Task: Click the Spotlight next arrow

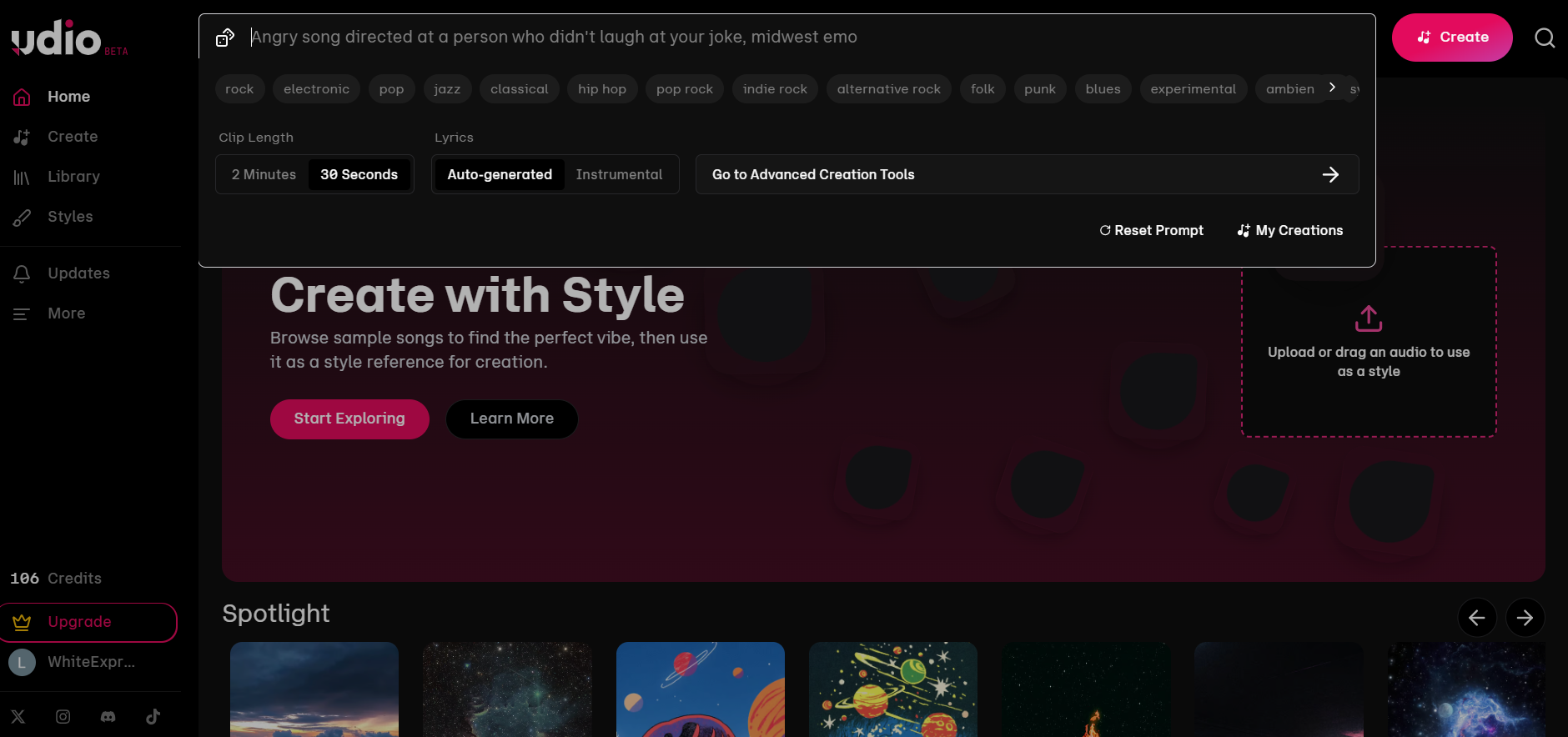Action: (x=1525, y=618)
